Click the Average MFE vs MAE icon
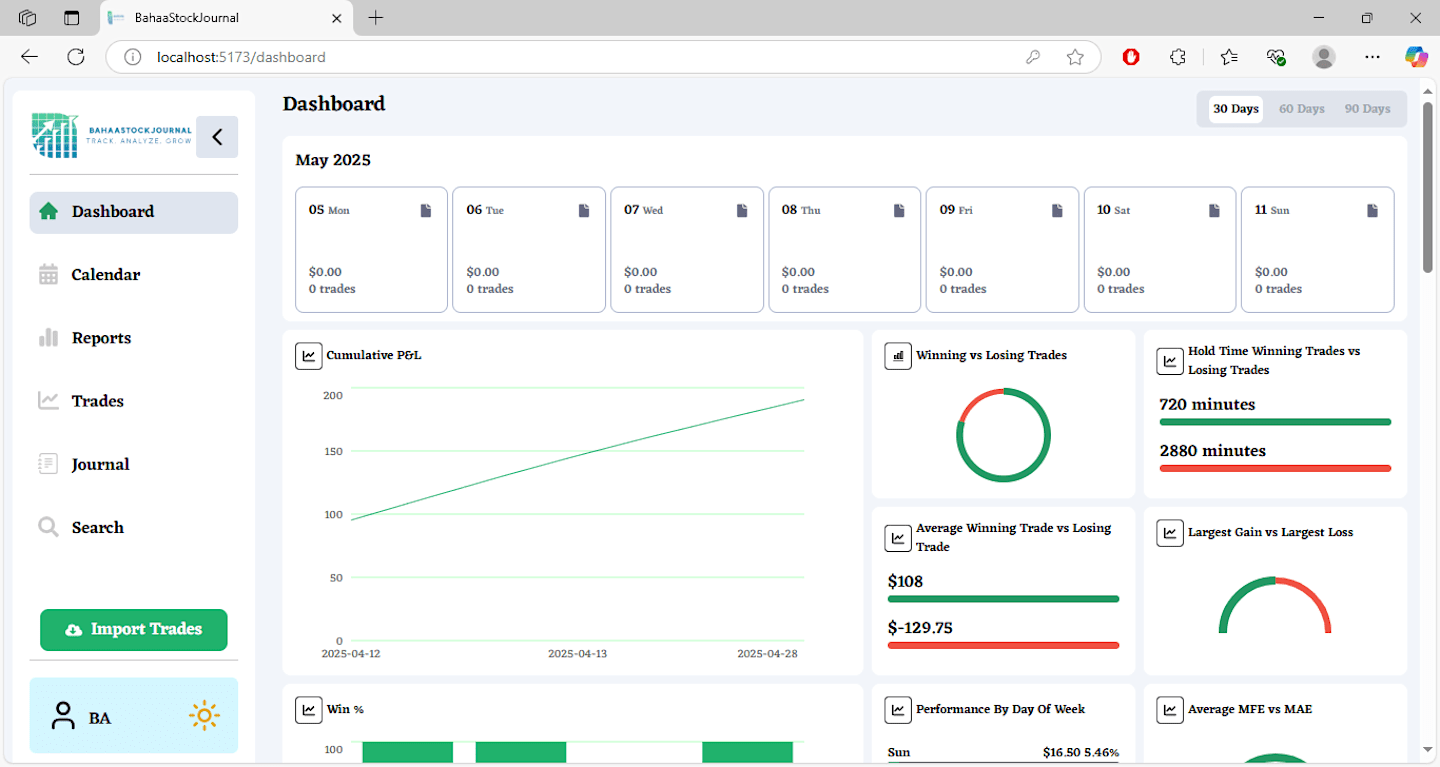 pyautogui.click(x=1170, y=709)
